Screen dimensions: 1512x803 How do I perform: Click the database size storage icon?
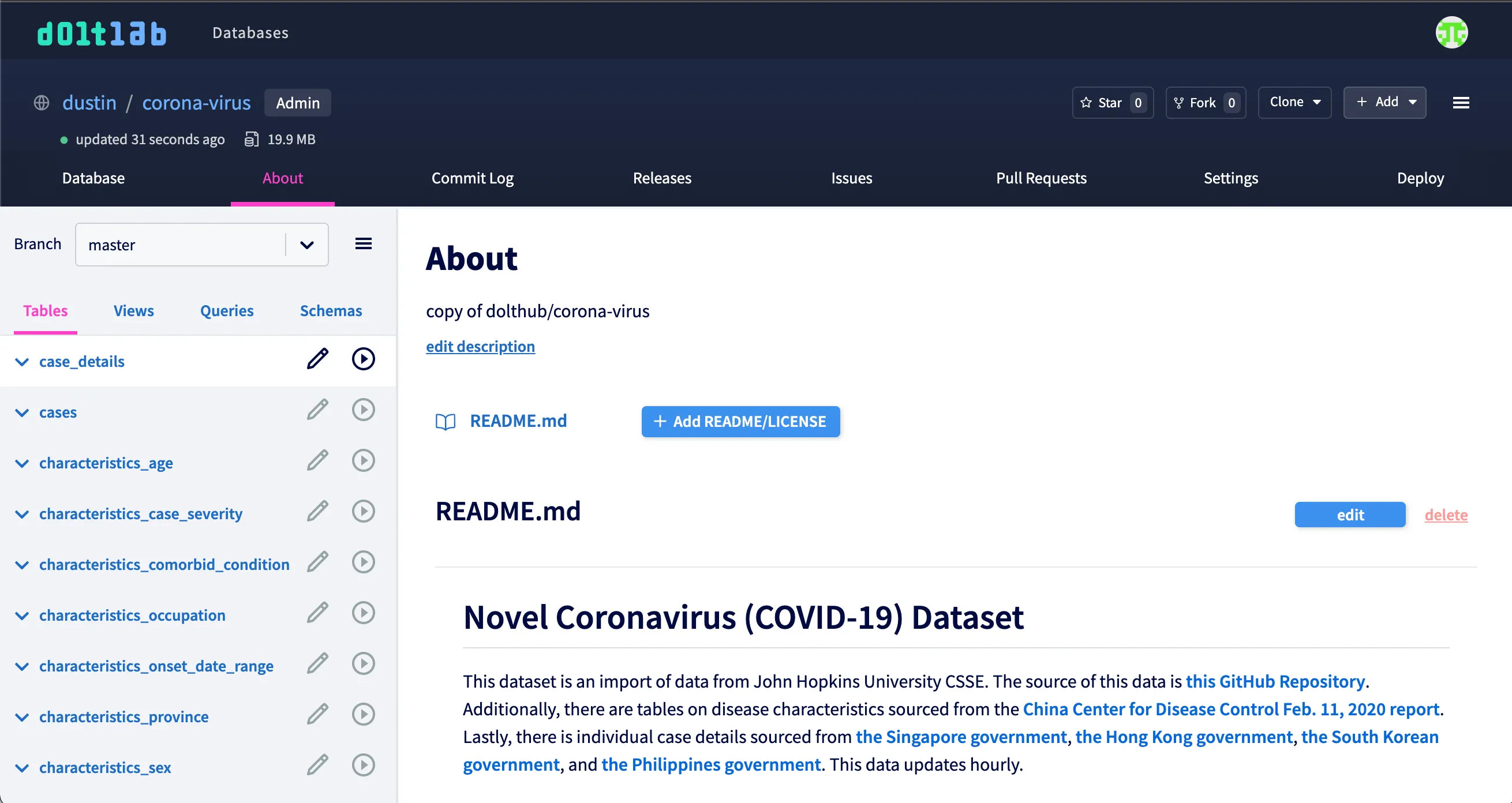[x=252, y=139]
